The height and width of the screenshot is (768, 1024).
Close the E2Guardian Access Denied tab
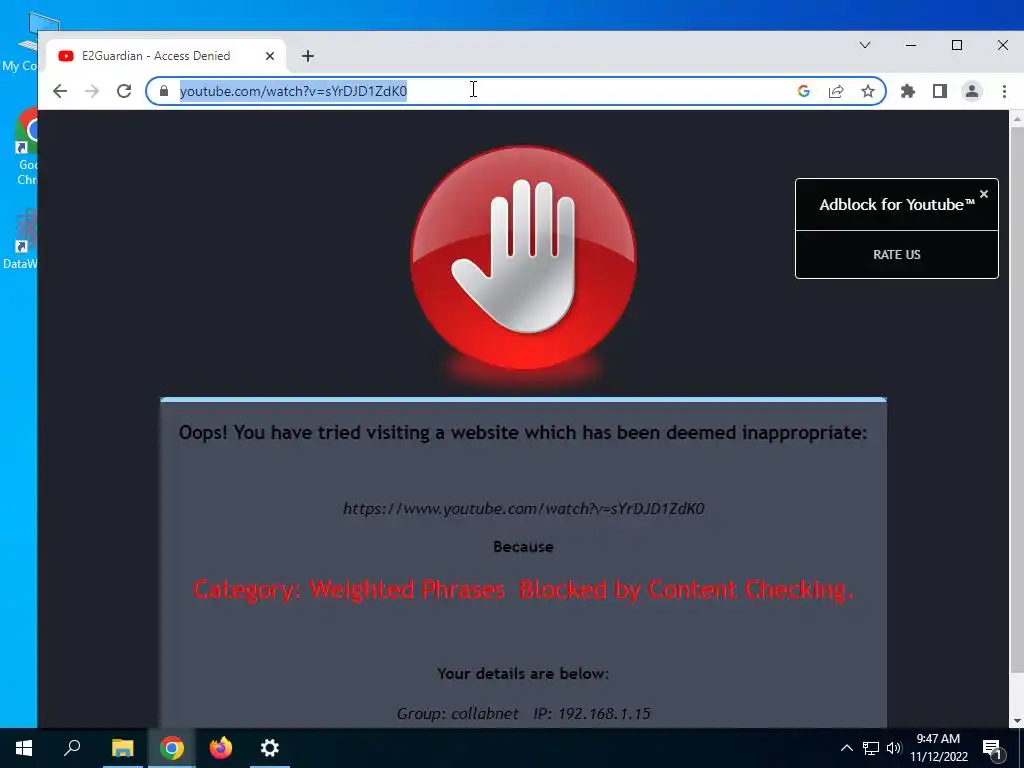coord(270,56)
